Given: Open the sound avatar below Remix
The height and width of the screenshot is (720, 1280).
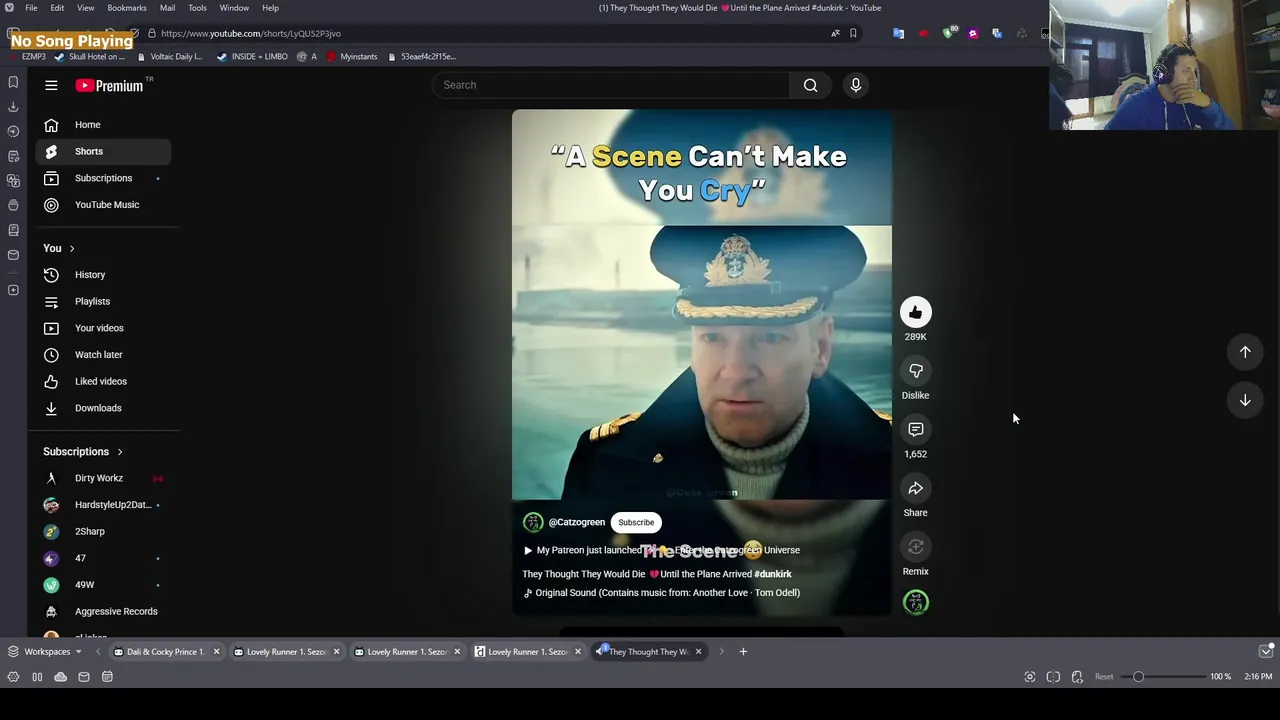Looking at the screenshot, I should pyautogui.click(x=915, y=602).
